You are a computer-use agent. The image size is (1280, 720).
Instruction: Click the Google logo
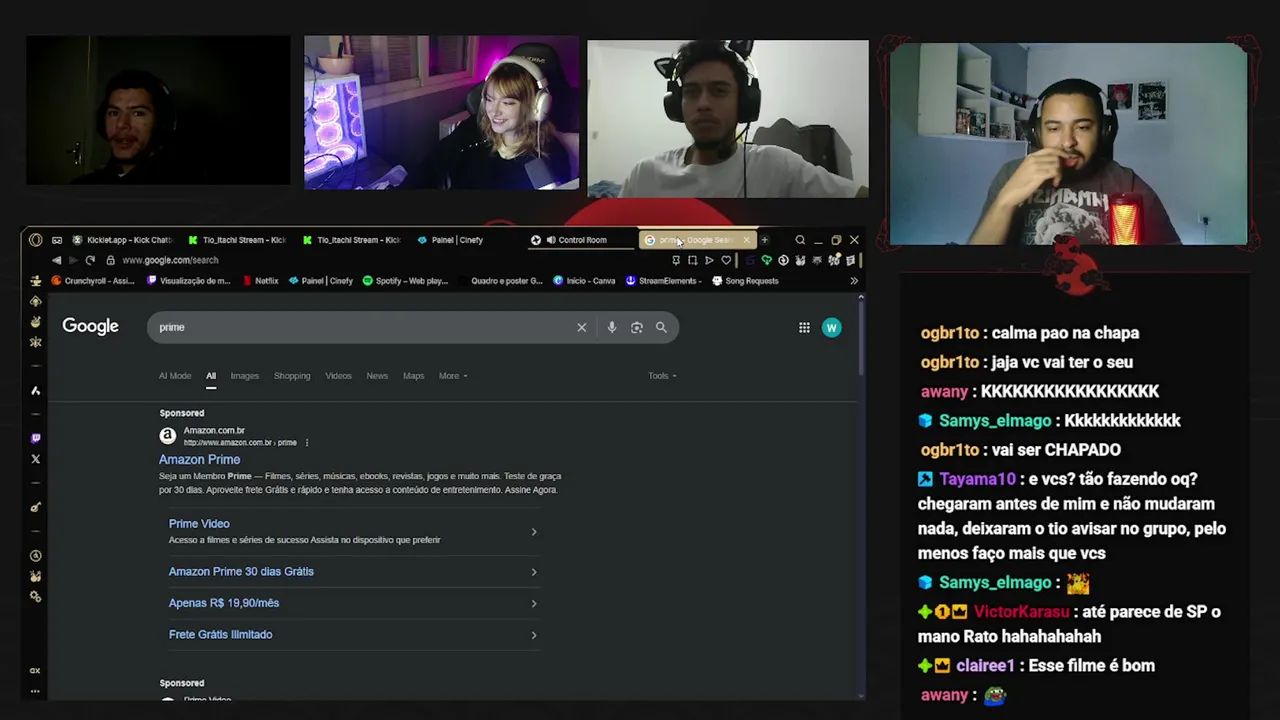90,326
